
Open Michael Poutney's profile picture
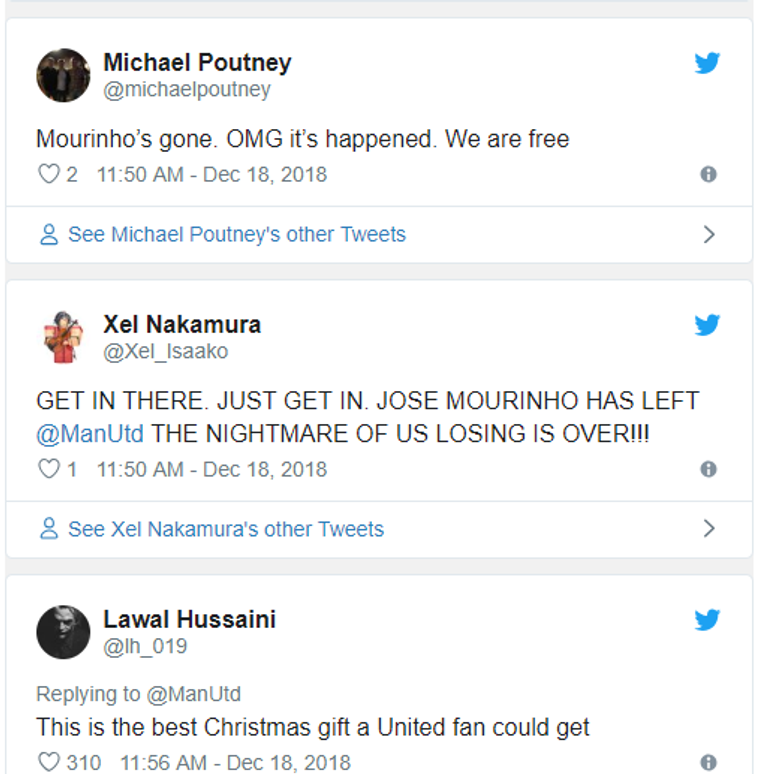pyautogui.click(x=63, y=75)
